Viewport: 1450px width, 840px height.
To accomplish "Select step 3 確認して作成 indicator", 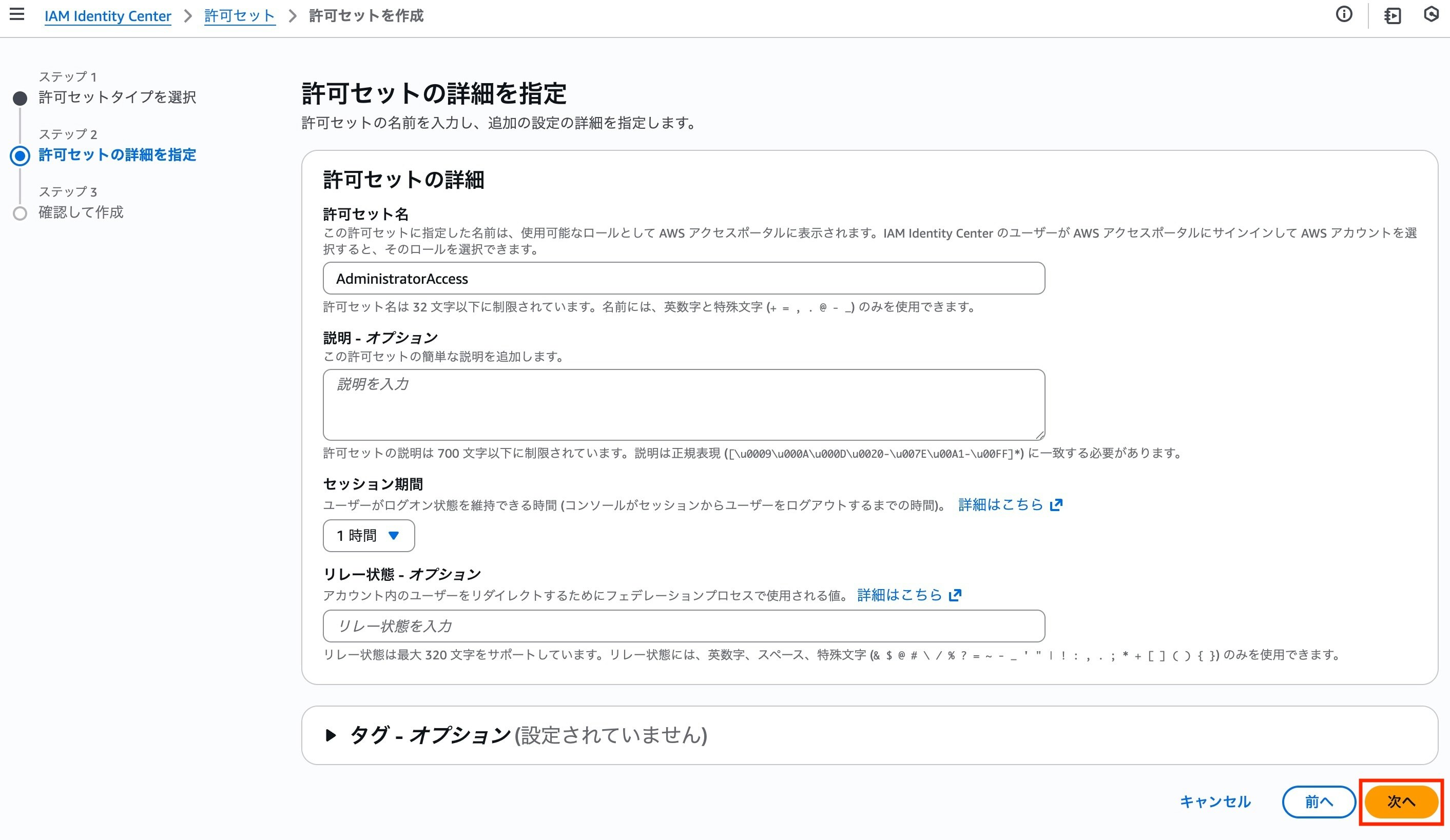I will (20, 213).
